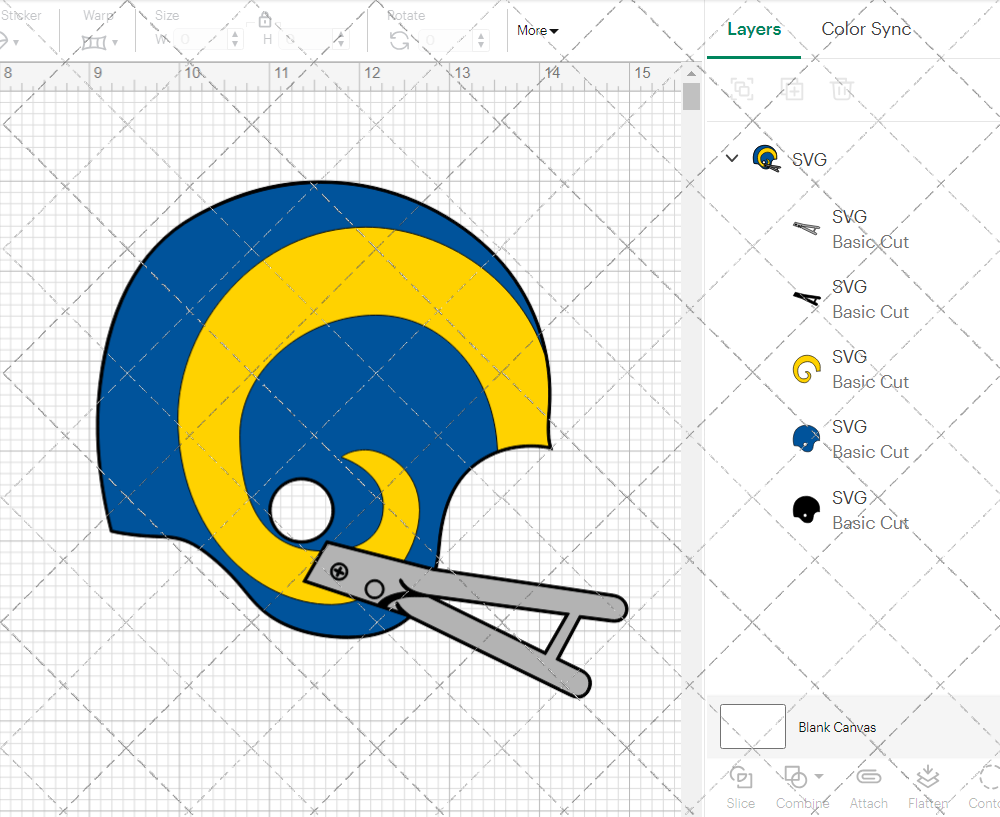Collapse the SVG group layer

(x=732, y=158)
